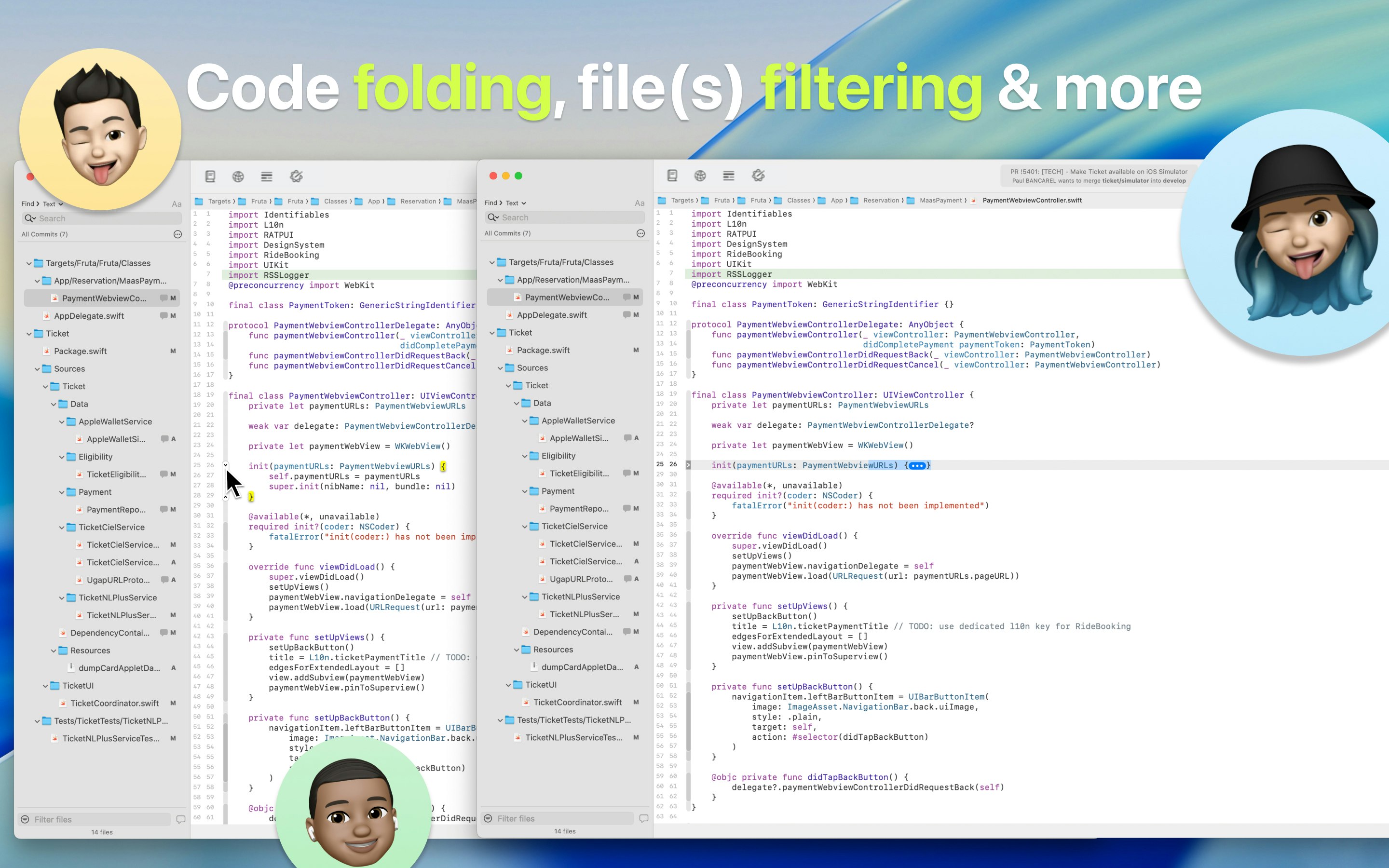This screenshot has height=868, width=1389.
Task: Click the MaasPayment breadcrumb in right window
Action: [940, 200]
